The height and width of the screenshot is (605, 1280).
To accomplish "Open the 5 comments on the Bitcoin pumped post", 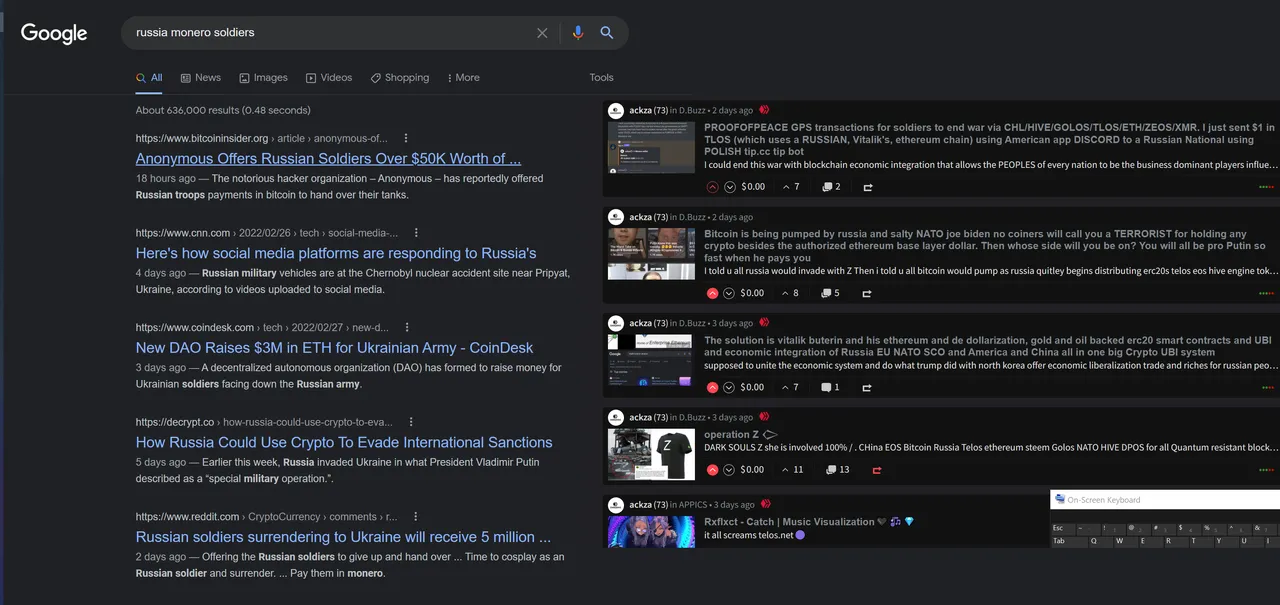I will (x=831, y=293).
